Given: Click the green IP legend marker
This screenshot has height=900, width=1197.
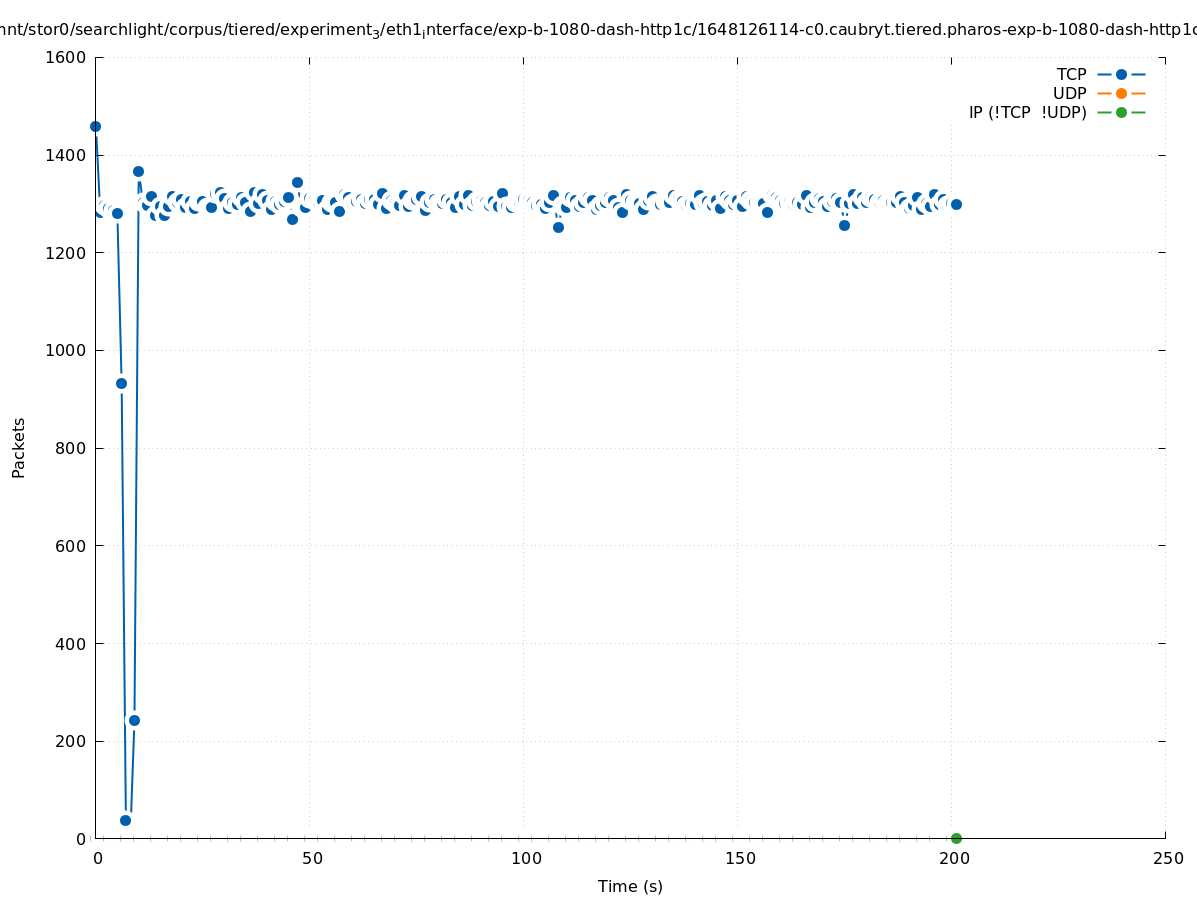Looking at the screenshot, I should [x=1121, y=112].
